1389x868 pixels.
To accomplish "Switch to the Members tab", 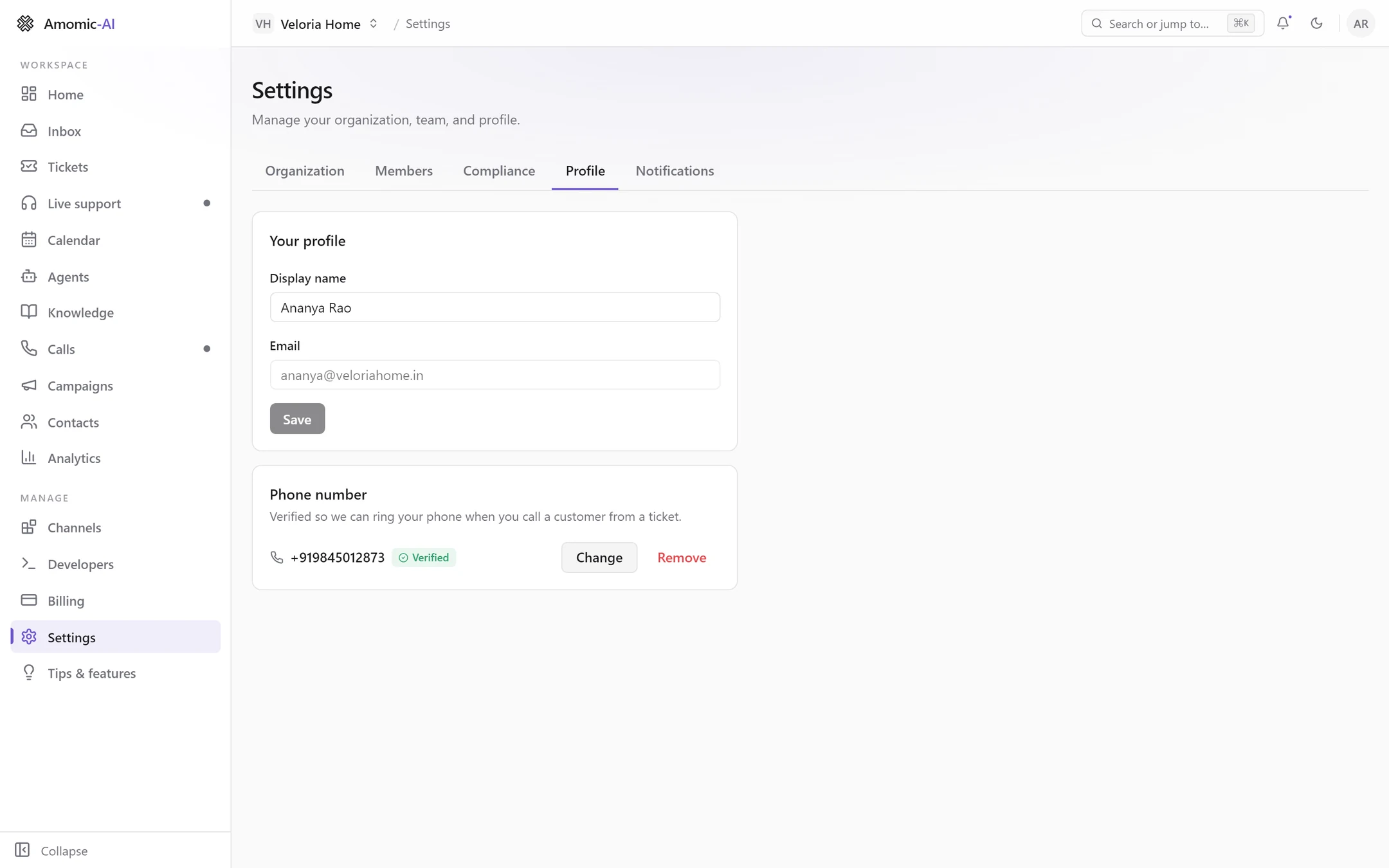I will [x=404, y=170].
